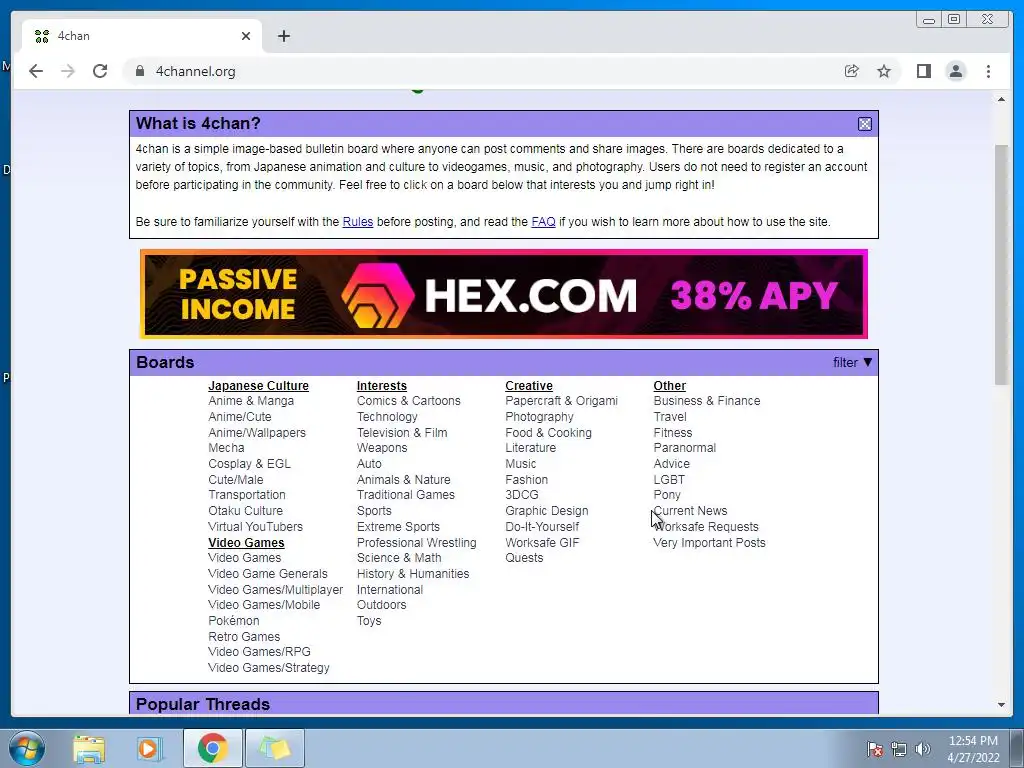Open the Rules link
1024x768 pixels.
357,222
